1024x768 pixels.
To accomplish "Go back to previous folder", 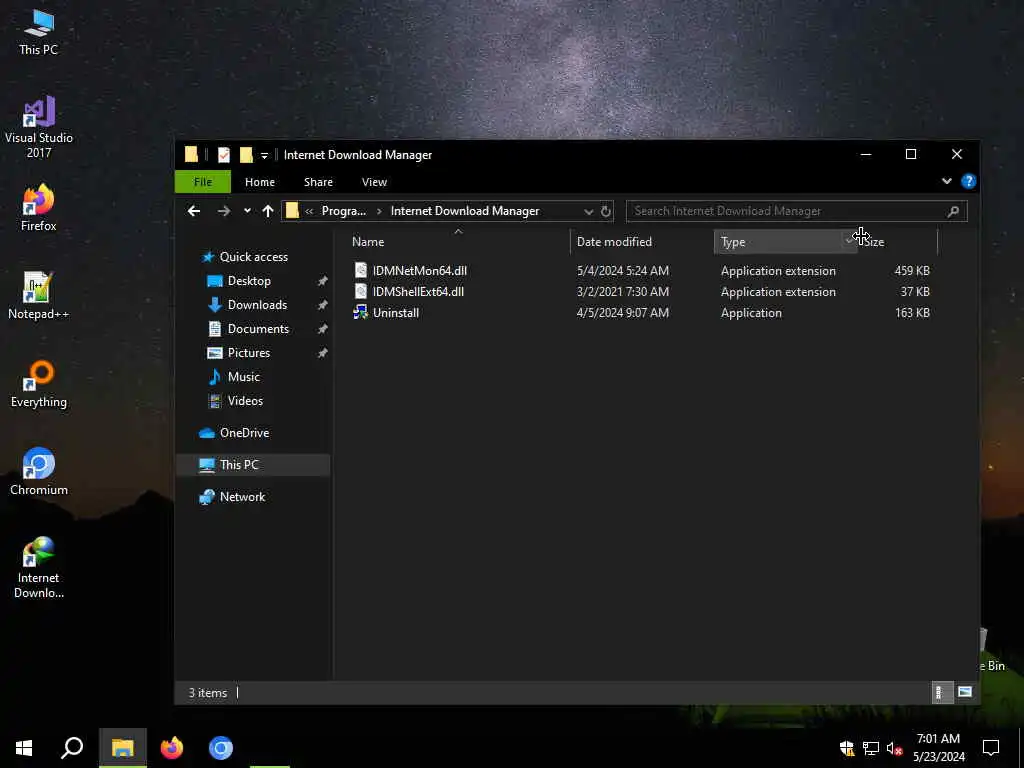I will (x=193, y=211).
